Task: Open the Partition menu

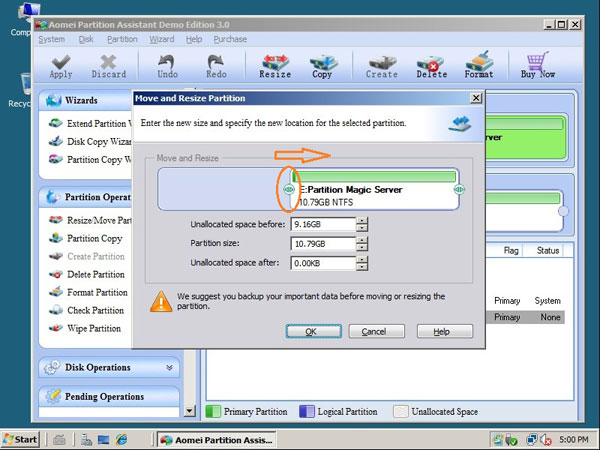Action: point(122,39)
